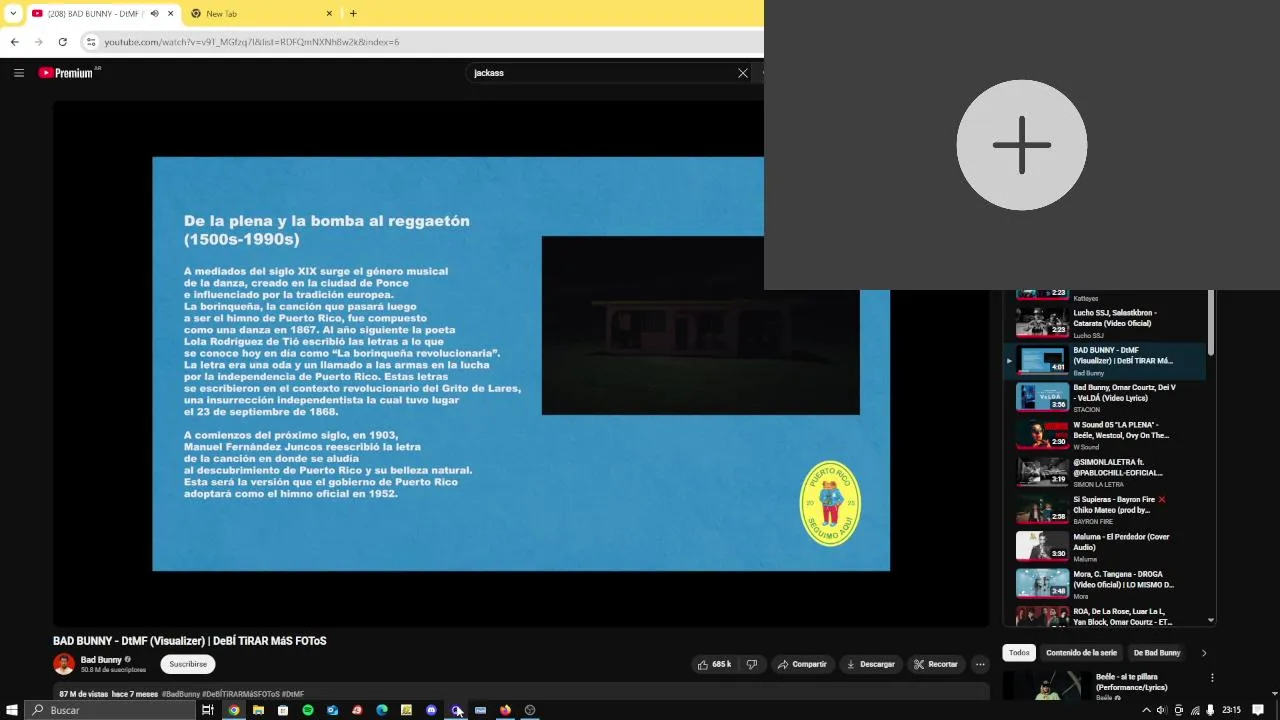Open Windows Task View
Viewport: 1280px width, 720px height.
coord(208,710)
